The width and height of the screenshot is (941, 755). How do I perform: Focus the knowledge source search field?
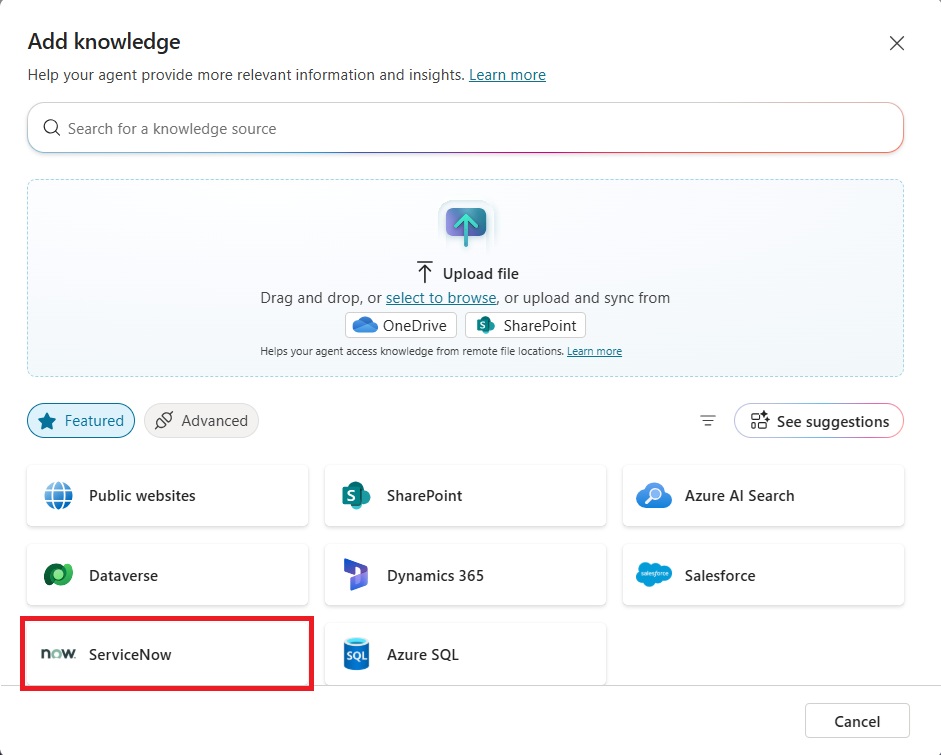tap(465, 128)
